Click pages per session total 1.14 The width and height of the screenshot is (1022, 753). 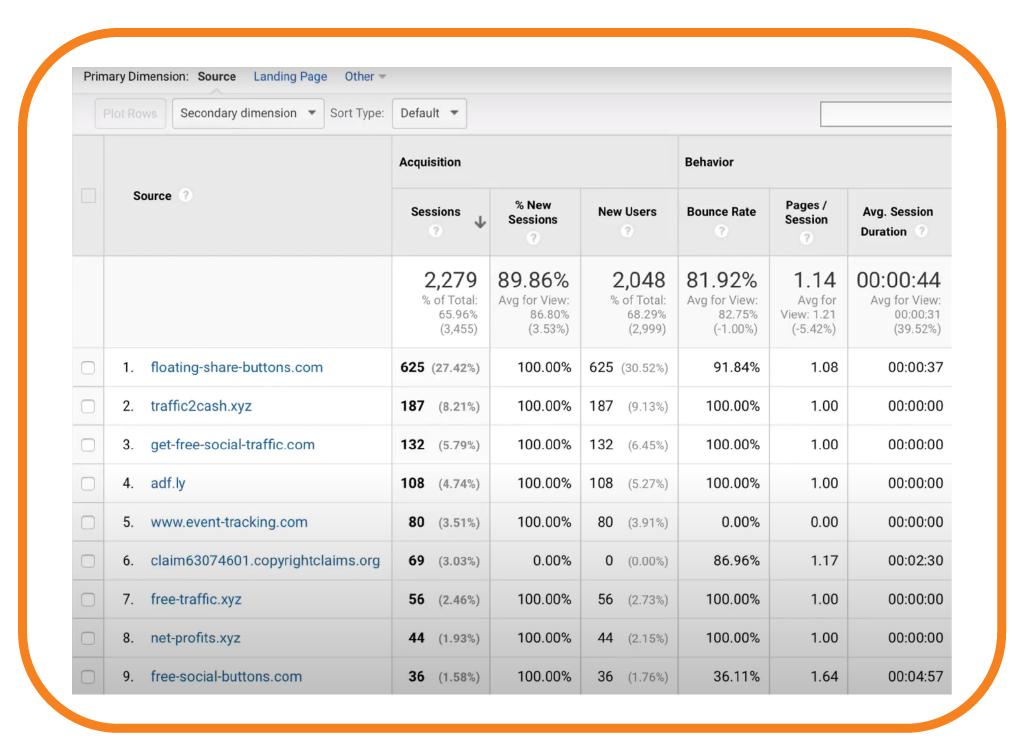tap(815, 280)
